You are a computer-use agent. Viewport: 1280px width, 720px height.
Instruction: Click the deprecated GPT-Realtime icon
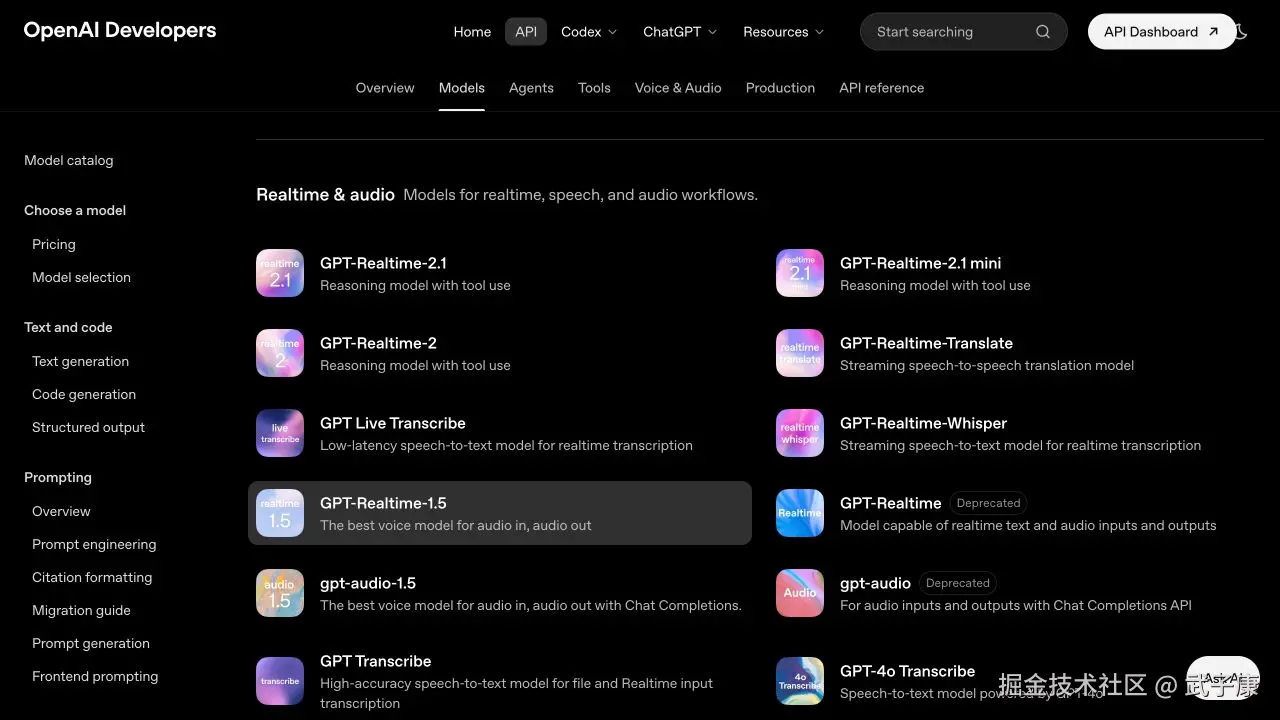[800, 513]
